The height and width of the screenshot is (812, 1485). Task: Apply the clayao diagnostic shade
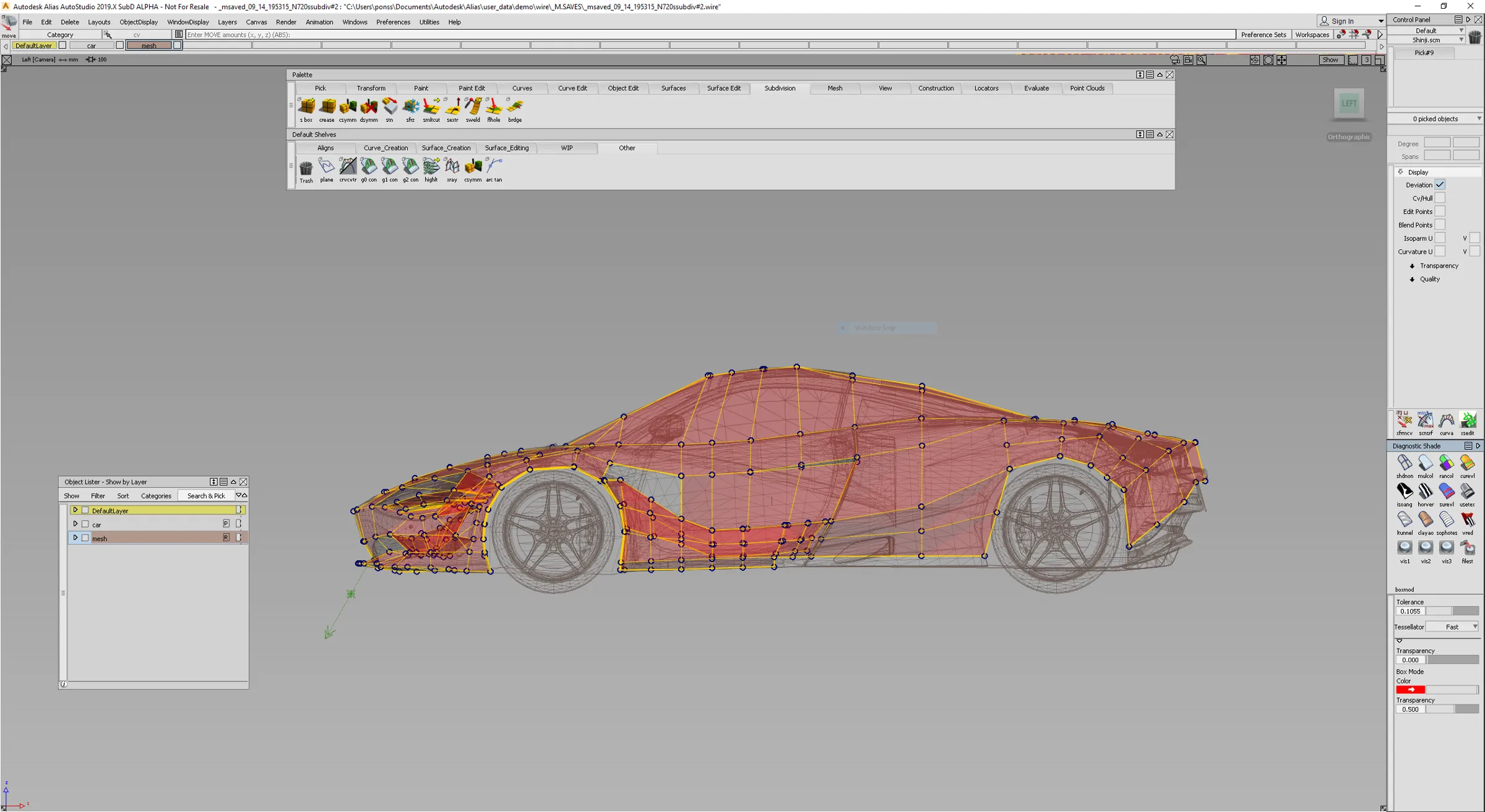coord(1426,523)
